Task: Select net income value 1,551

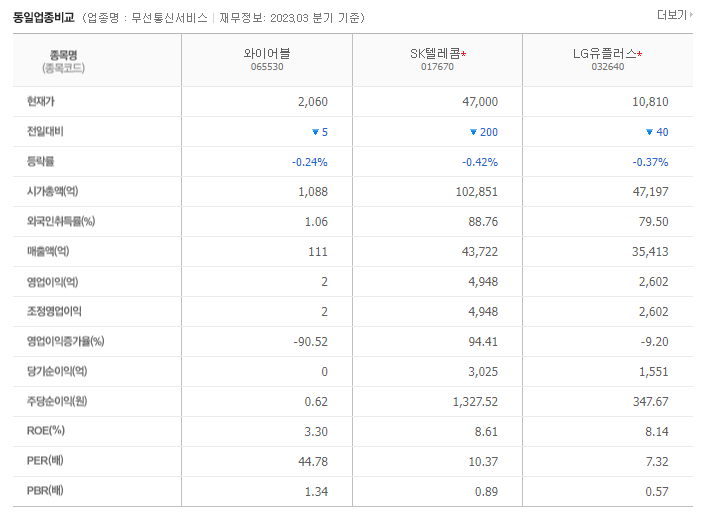Action: pos(654,372)
